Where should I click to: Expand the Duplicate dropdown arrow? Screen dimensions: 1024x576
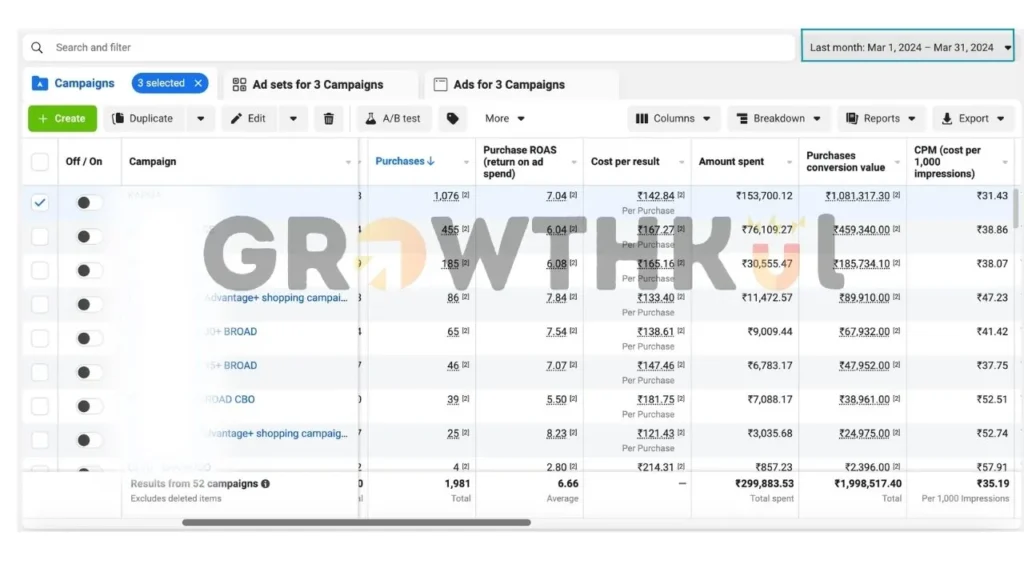pos(200,119)
